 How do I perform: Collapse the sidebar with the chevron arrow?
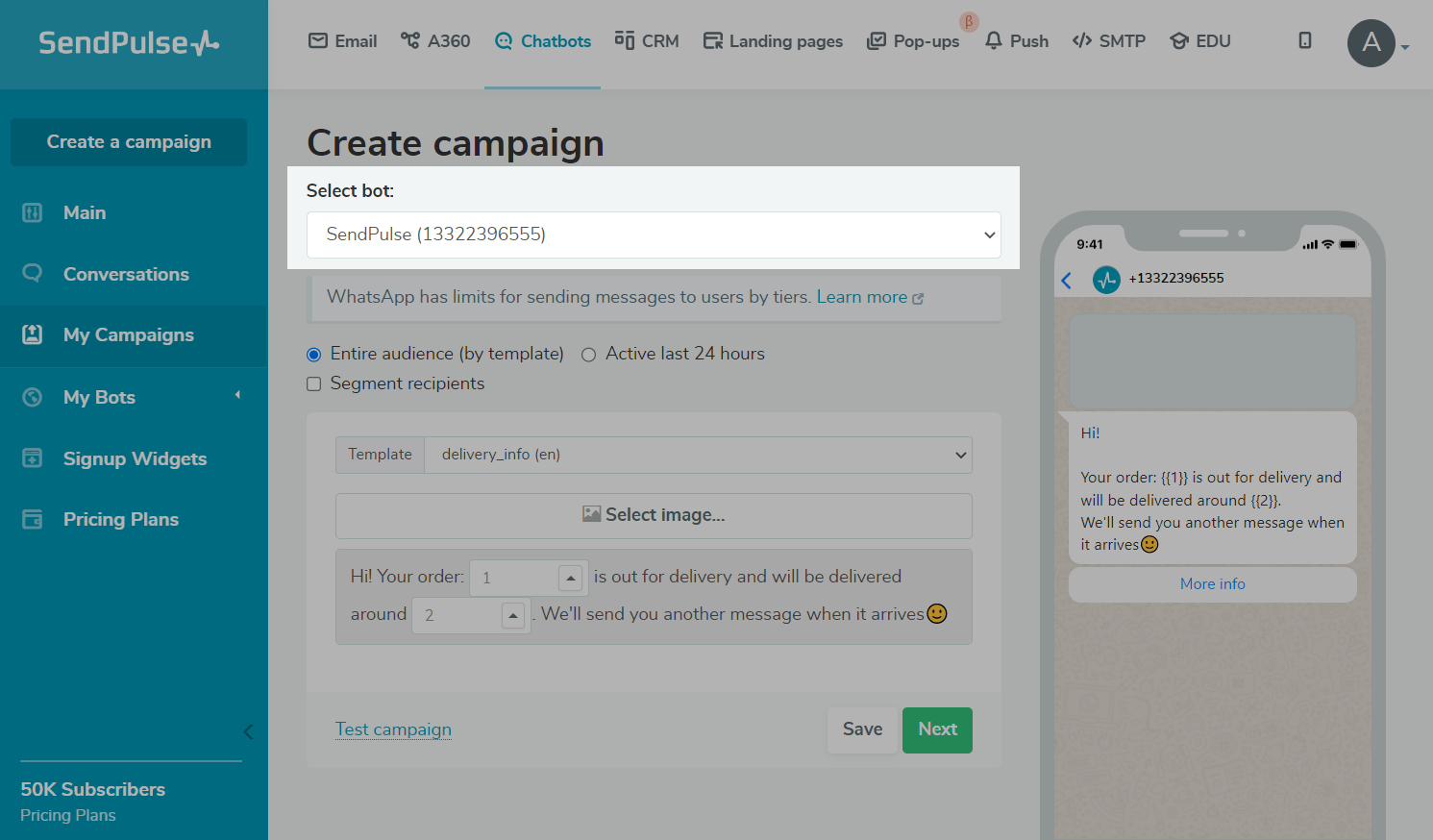248,732
